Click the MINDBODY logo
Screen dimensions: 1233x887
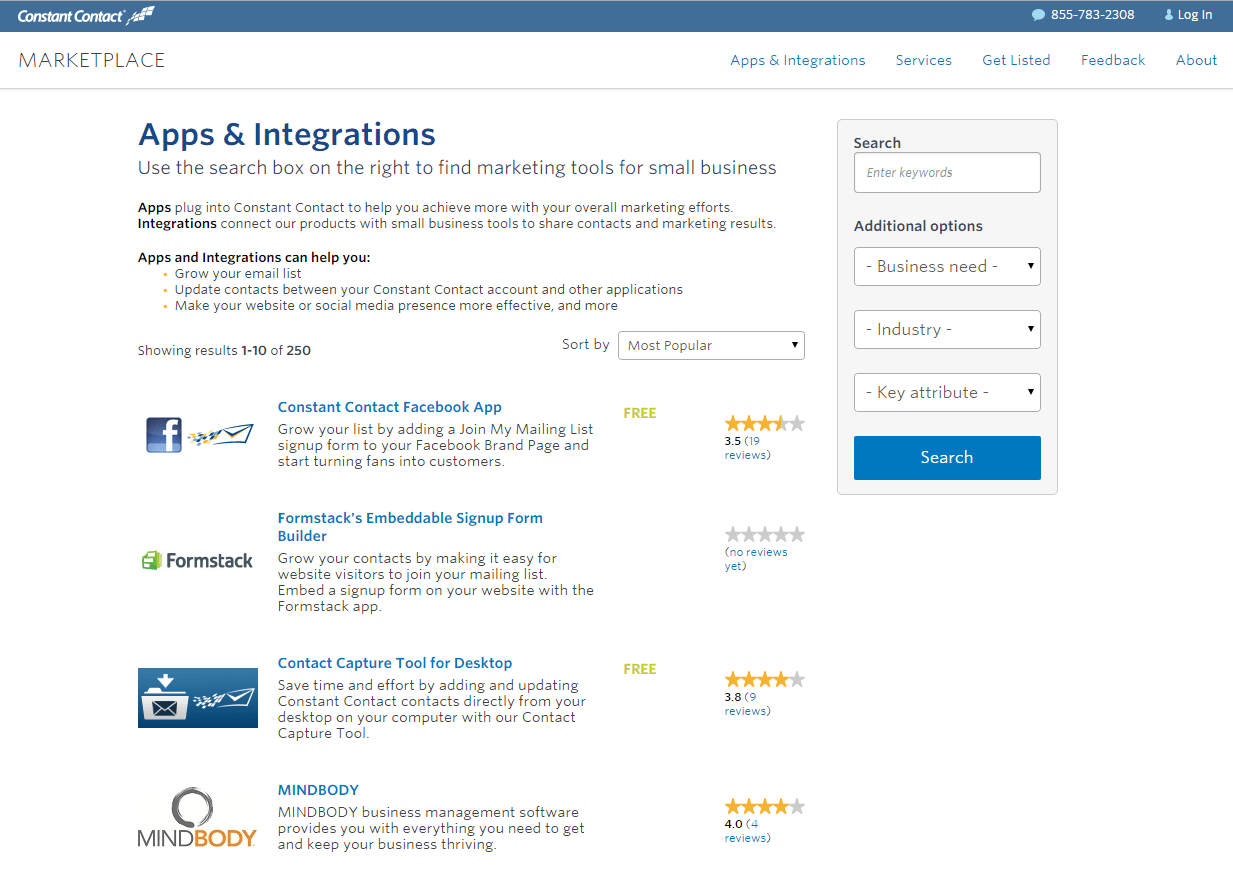point(198,819)
